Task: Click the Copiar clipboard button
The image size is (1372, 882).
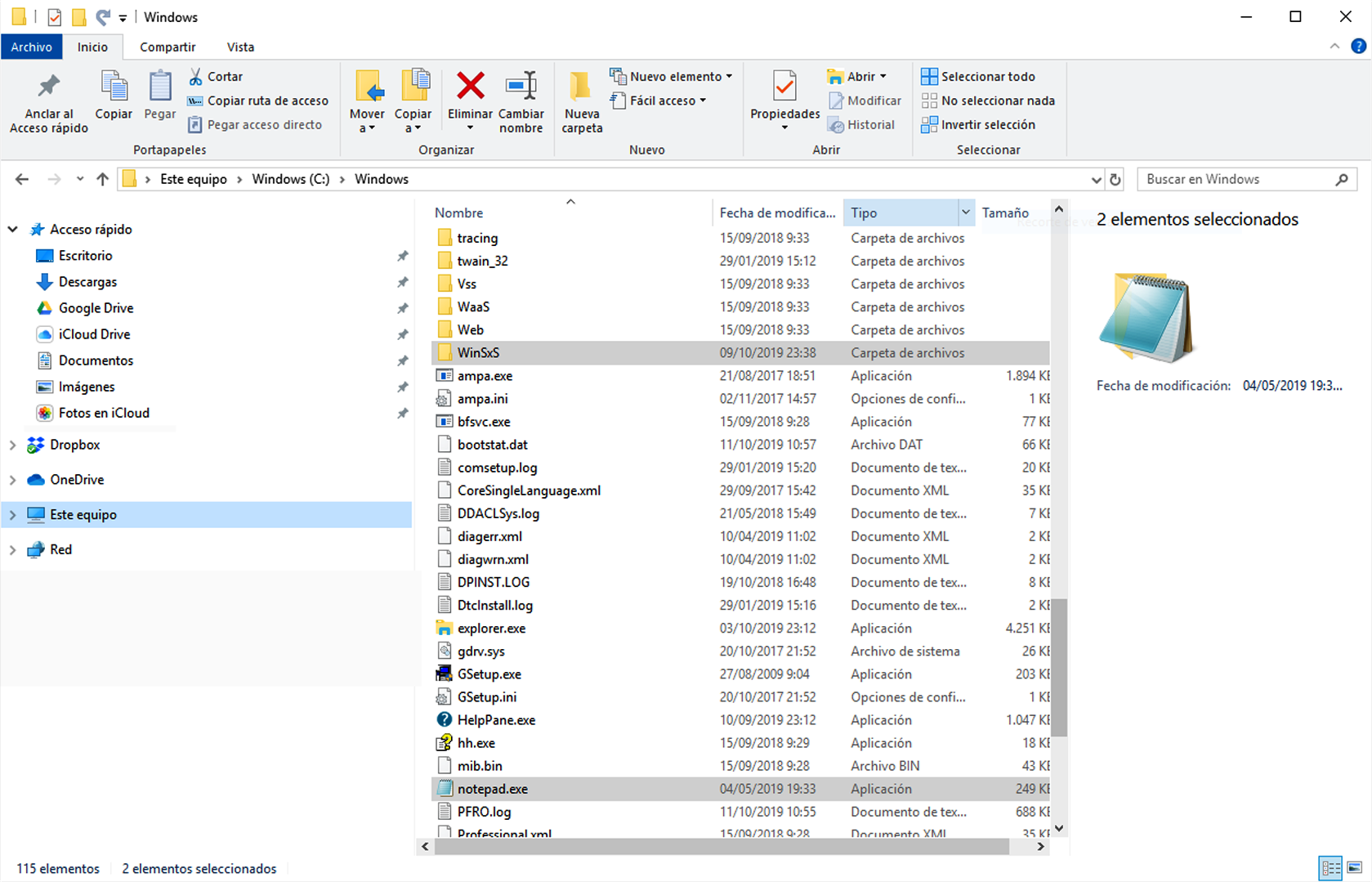Action: coord(114,96)
